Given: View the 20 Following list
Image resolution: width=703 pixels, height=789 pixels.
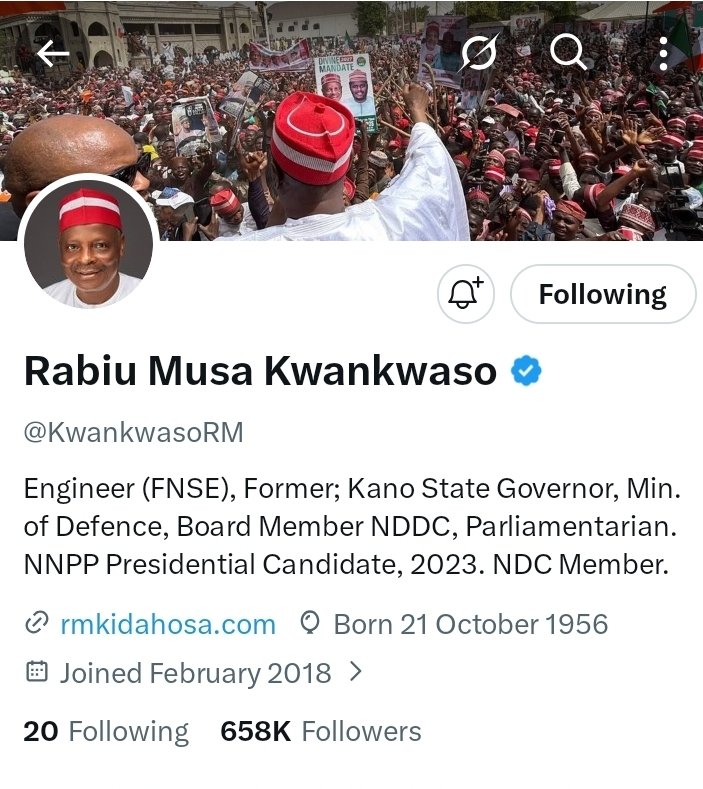Looking at the screenshot, I should 106,731.
